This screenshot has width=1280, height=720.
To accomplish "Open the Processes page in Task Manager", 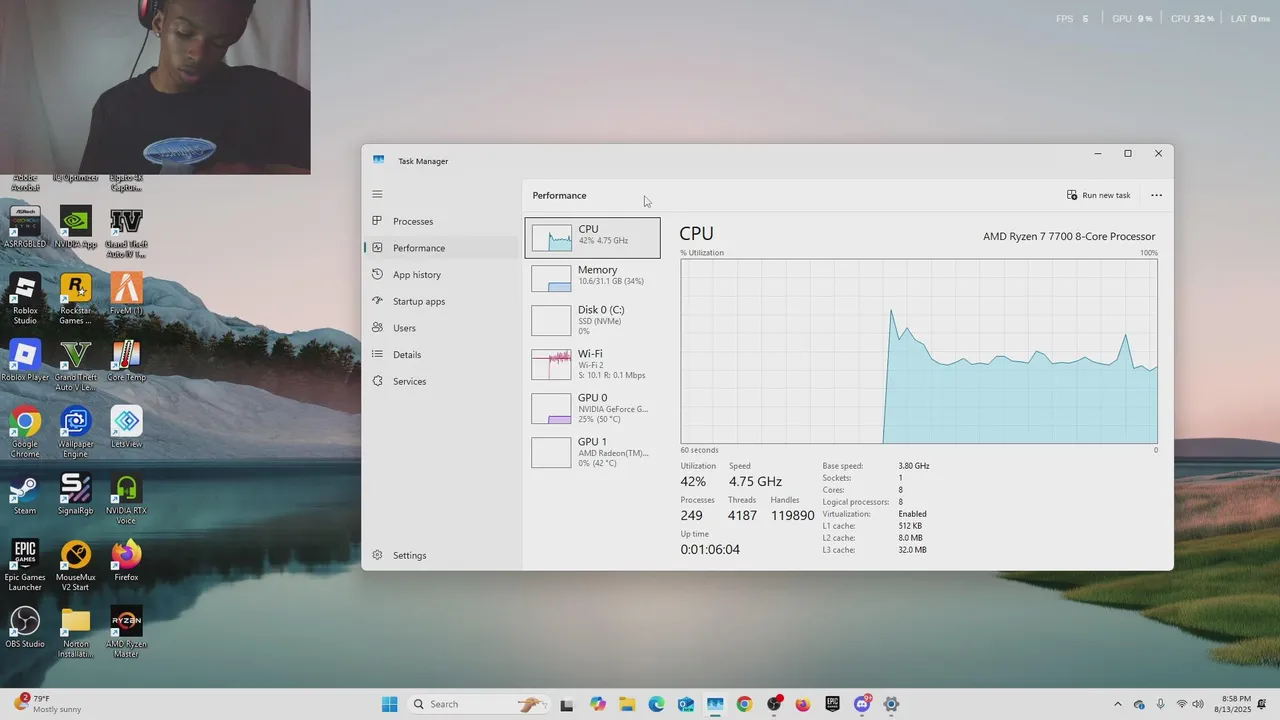I will point(441,221).
